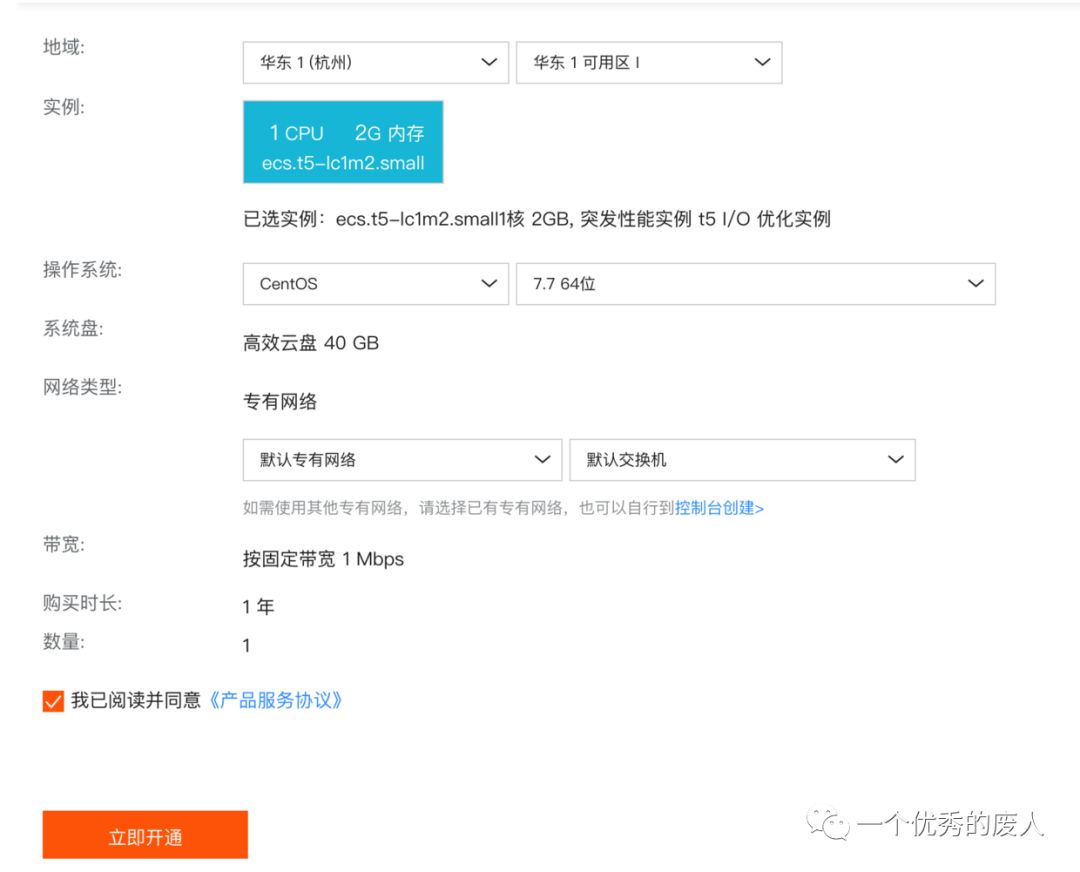Click the chevron arrow beside 华东 1 可用区 I
Image resolution: width=1080 pixels, height=872 pixels.
point(761,62)
